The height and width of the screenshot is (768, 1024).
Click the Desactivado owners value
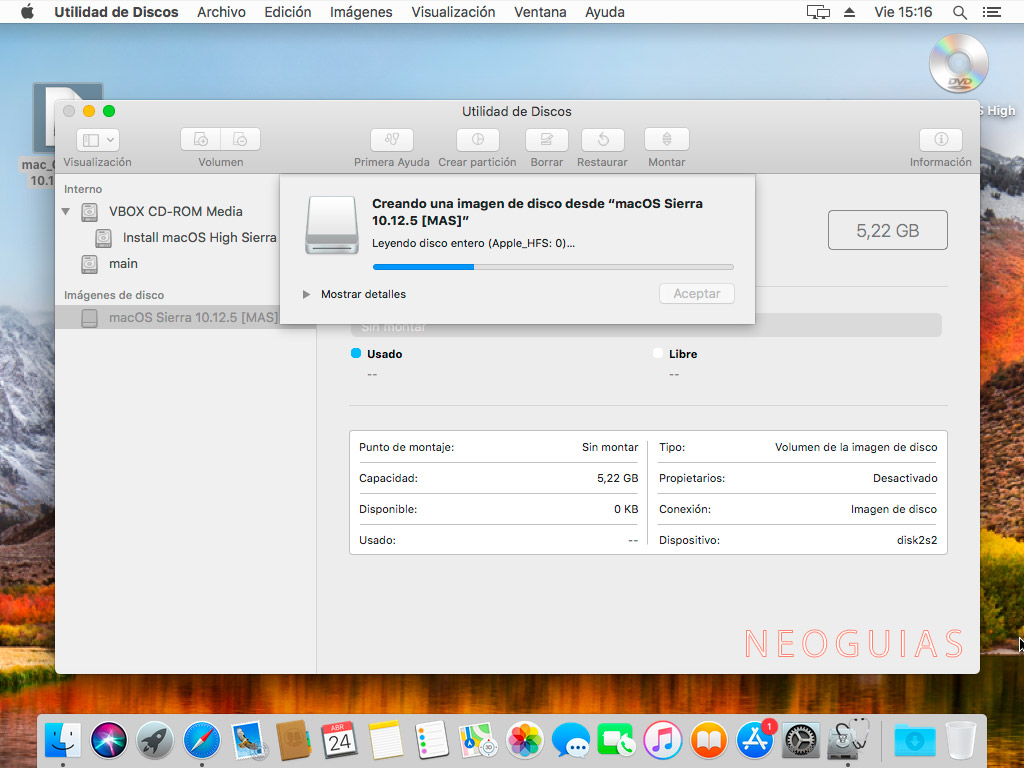[905, 478]
